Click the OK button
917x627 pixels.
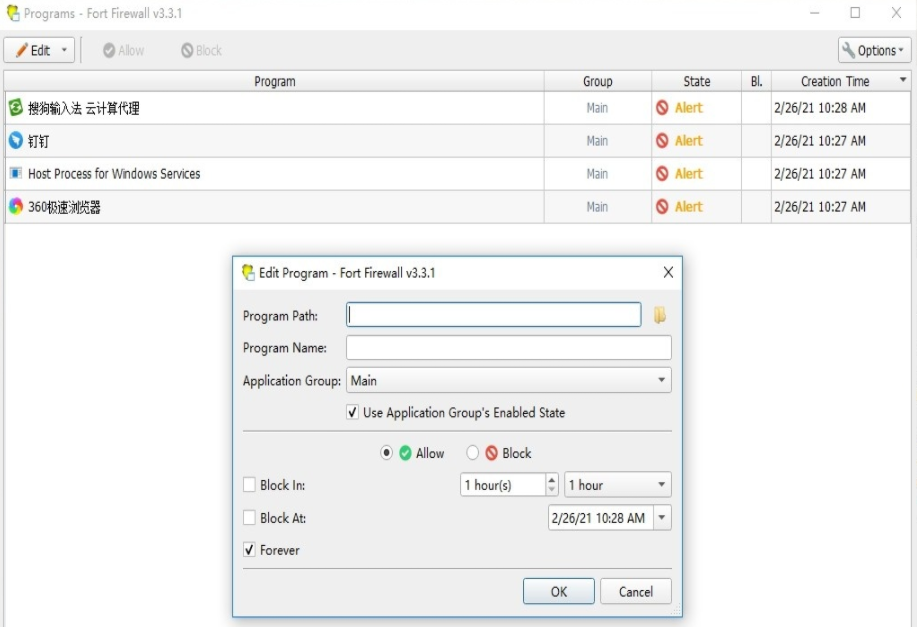tap(559, 591)
